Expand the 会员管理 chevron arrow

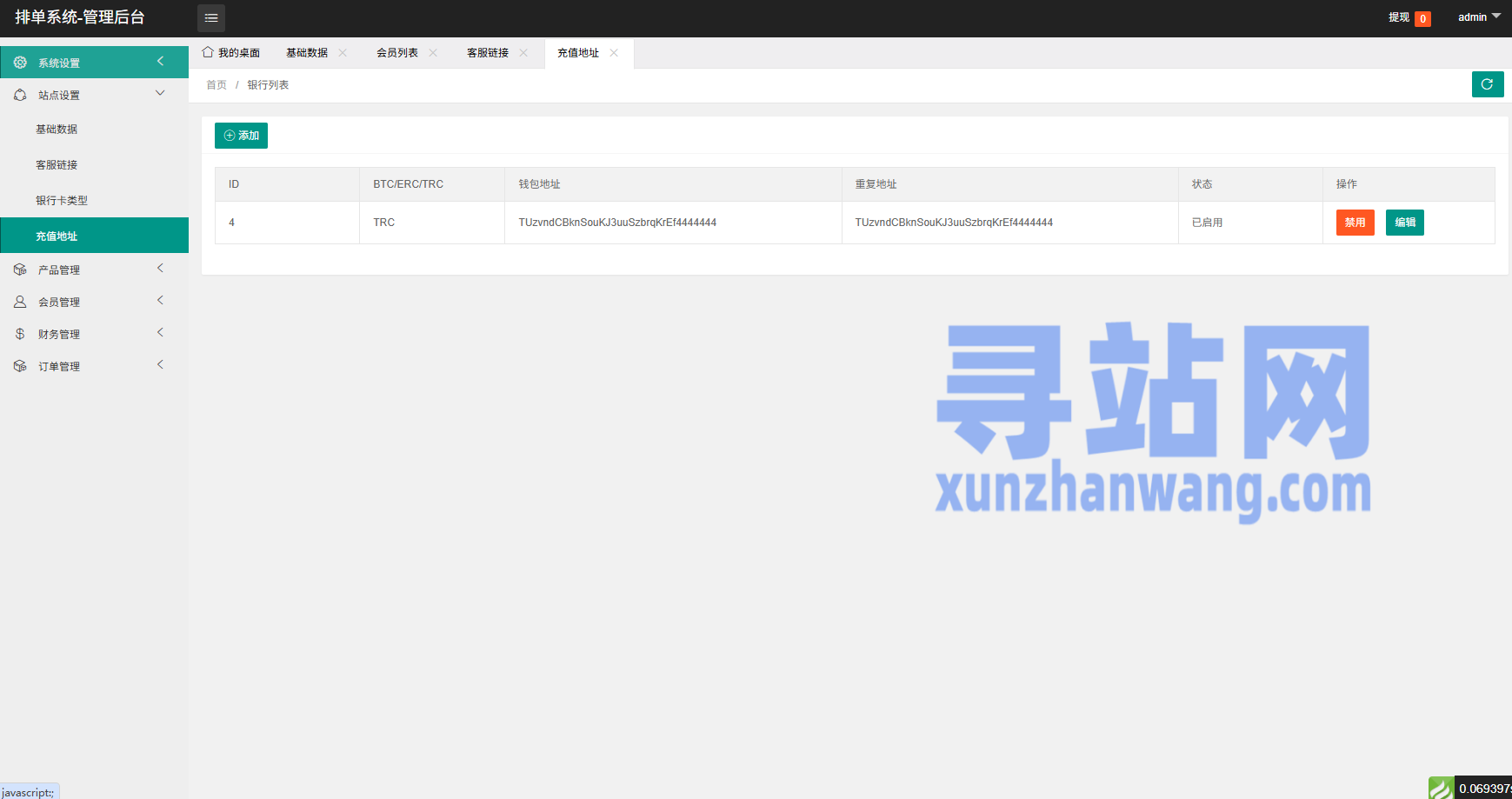tap(160, 301)
